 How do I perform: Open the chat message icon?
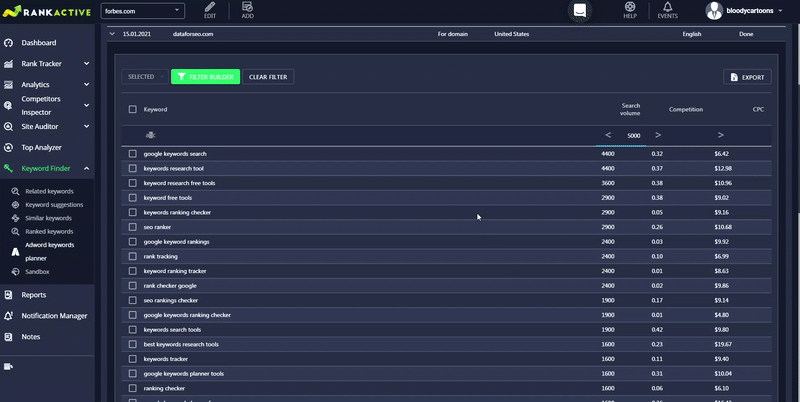580,10
